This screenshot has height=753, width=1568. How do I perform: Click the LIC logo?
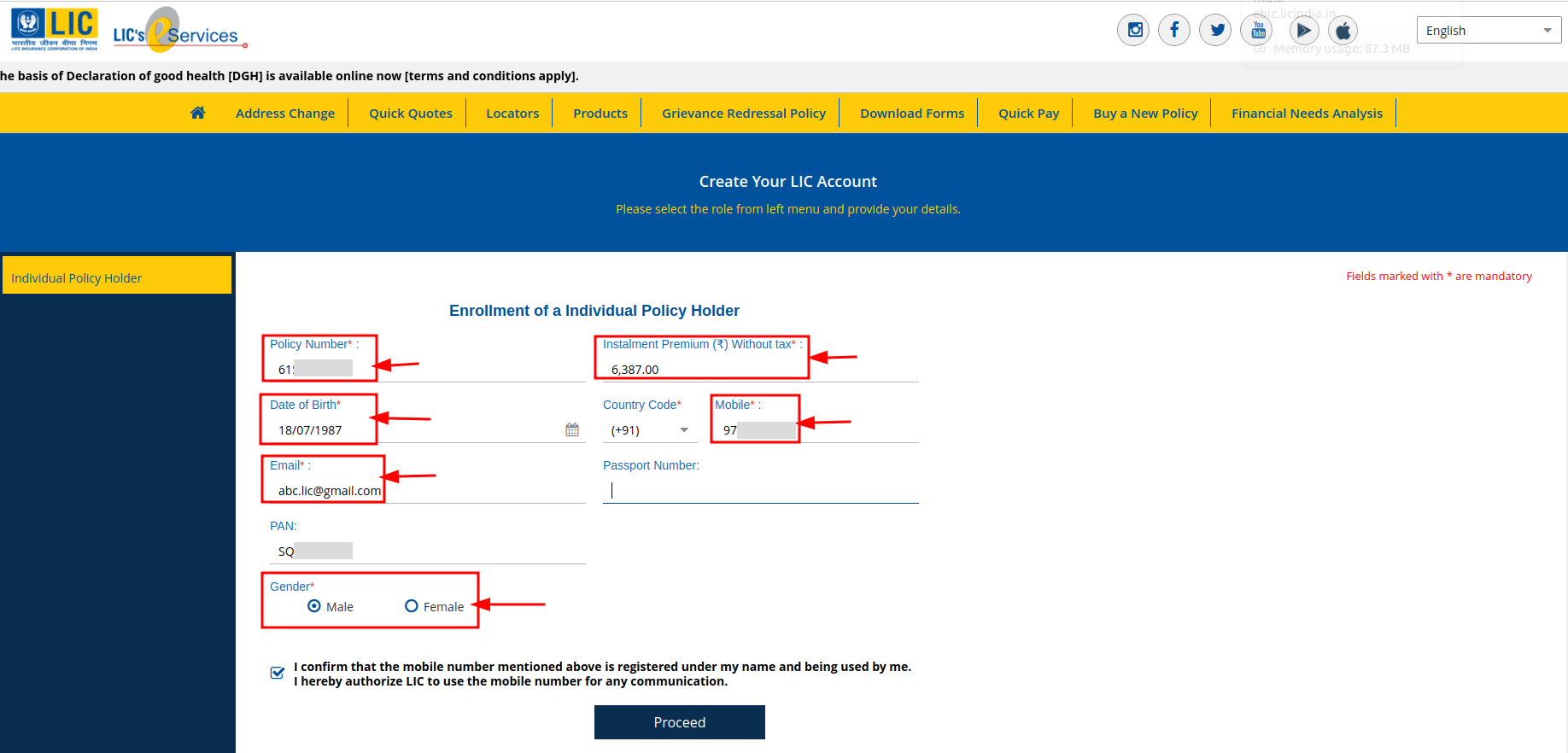click(55, 30)
